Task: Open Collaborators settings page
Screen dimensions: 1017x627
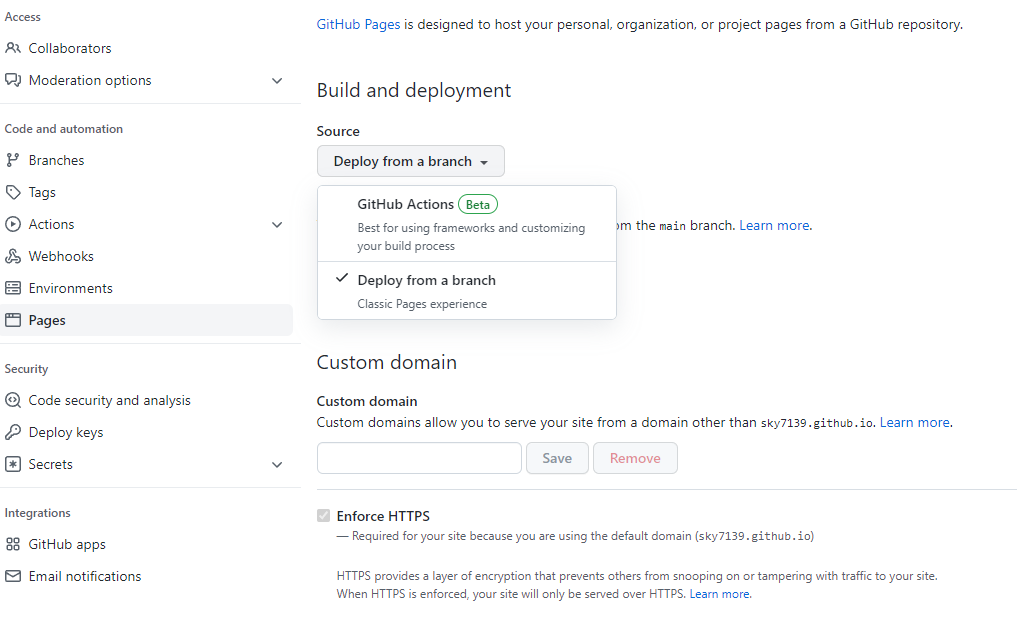Action: click(x=69, y=48)
